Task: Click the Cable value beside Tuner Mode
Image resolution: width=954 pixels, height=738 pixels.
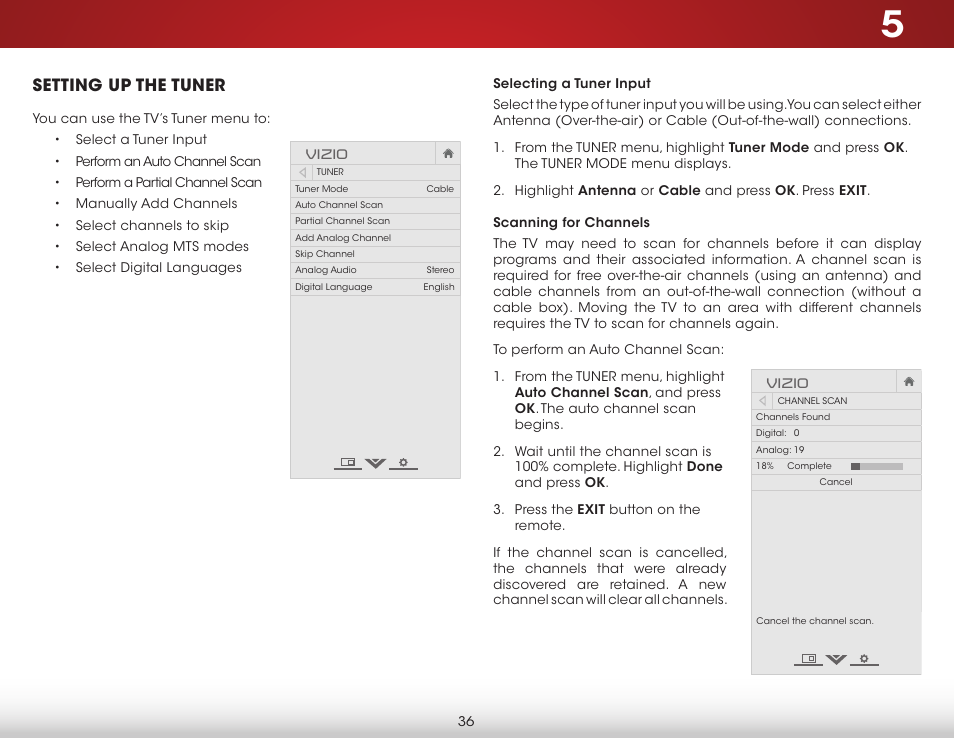Action: (440, 189)
